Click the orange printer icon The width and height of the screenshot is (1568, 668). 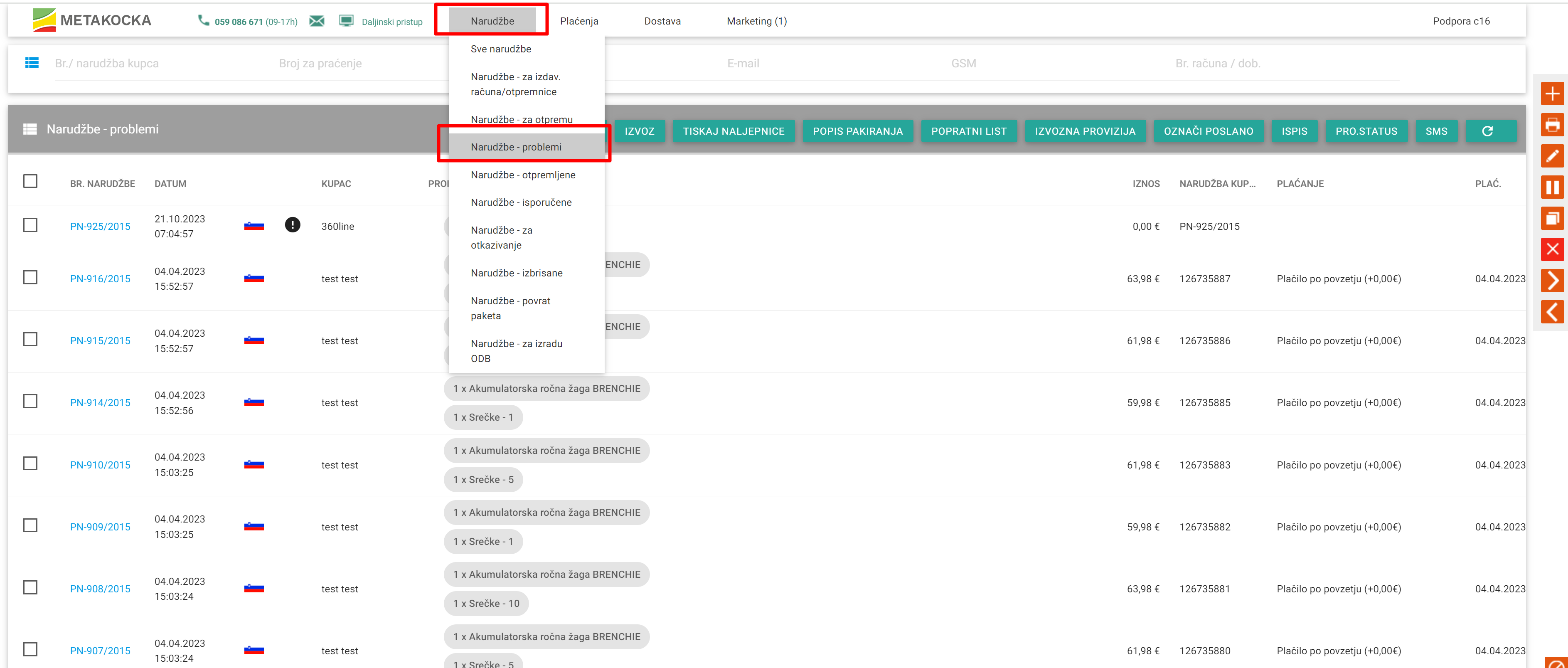pyautogui.click(x=1551, y=125)
